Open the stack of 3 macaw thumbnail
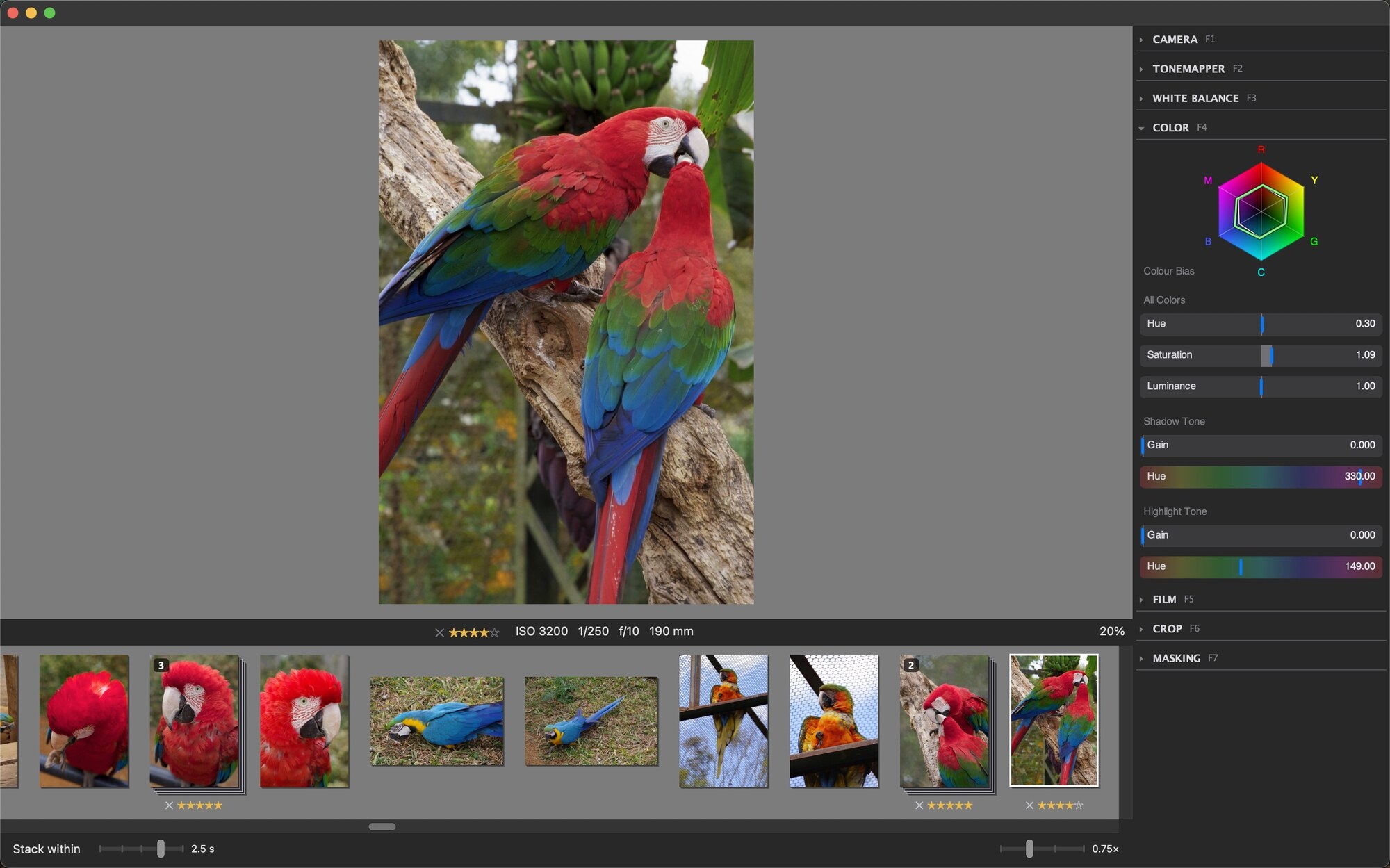Image resolution: width=1390 pixels, height=868 pixels. pyautogui.click(x=195, y=721)
